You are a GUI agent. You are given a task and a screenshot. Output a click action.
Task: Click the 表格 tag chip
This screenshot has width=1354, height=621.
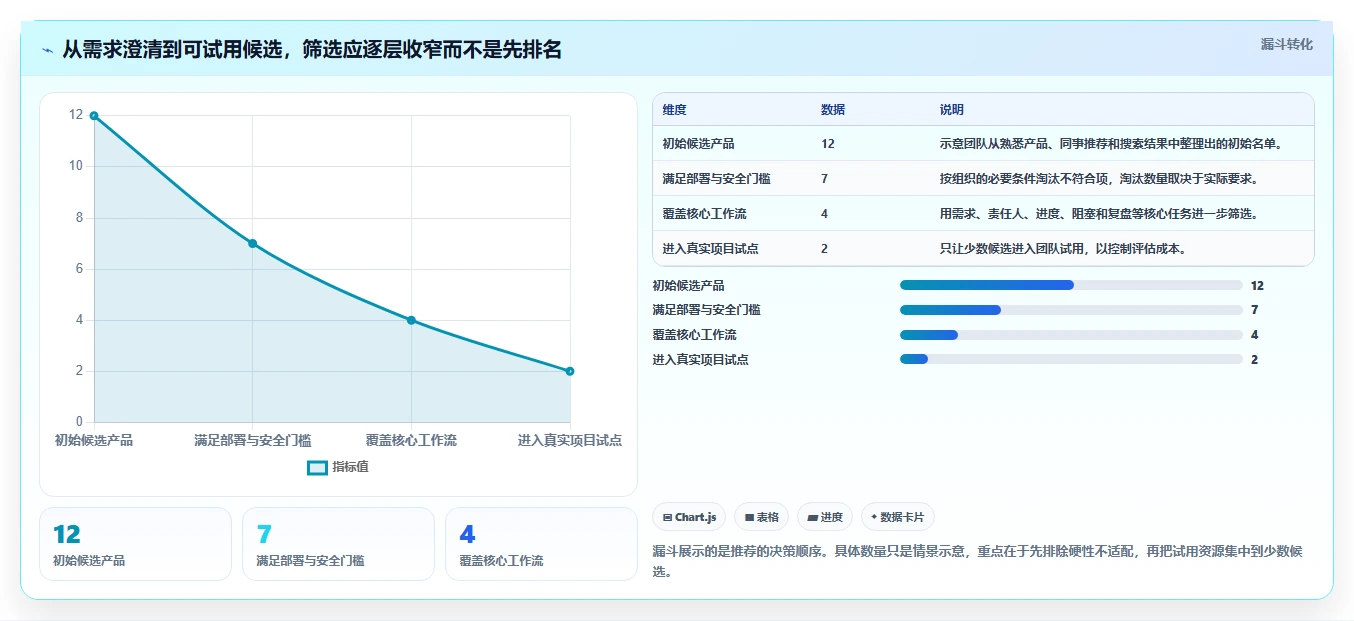761,517
